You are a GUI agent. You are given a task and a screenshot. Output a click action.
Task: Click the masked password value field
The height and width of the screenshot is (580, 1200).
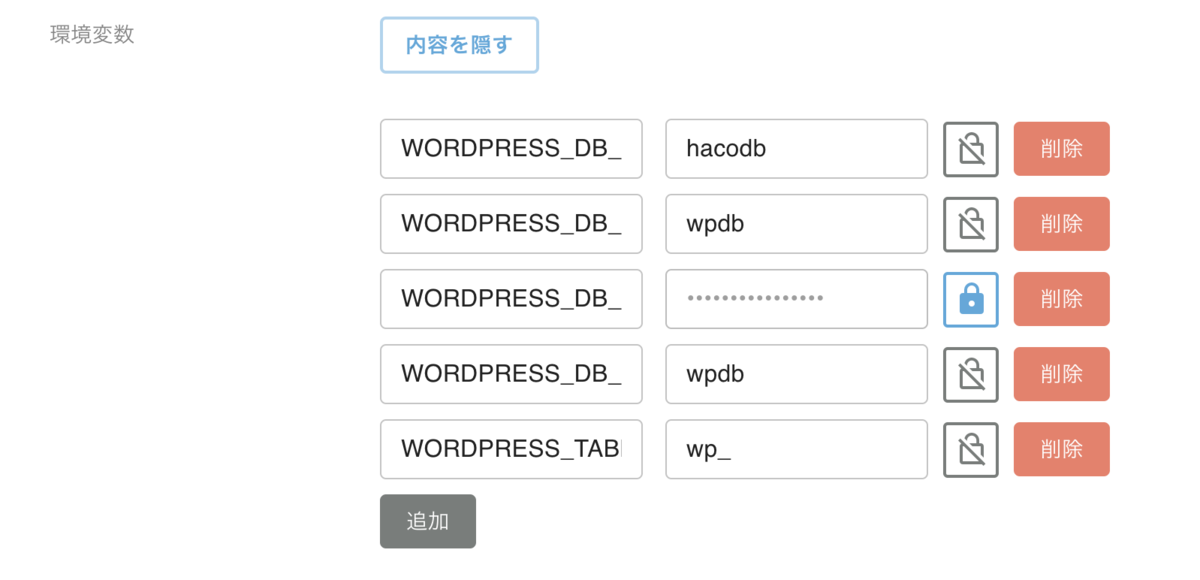[797, 299]
